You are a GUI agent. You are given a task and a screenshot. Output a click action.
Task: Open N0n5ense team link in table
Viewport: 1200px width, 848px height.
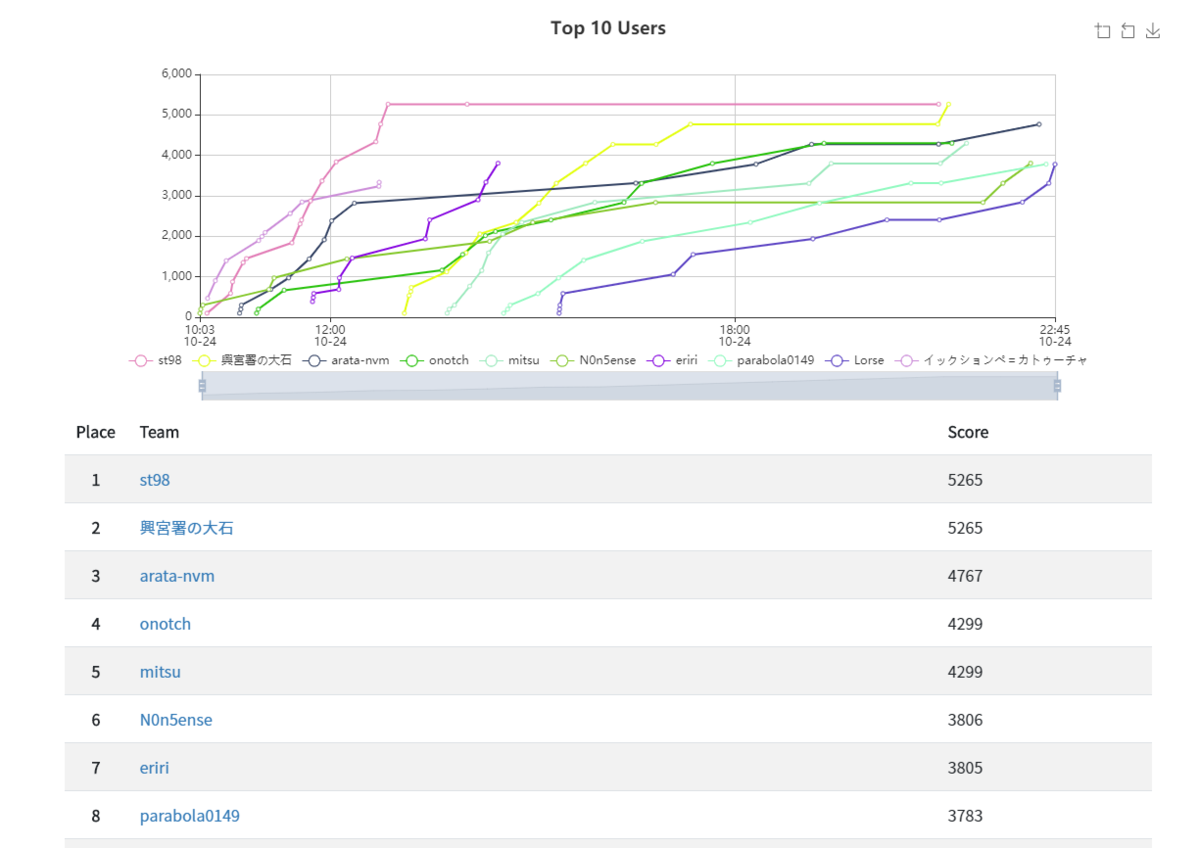176,720
